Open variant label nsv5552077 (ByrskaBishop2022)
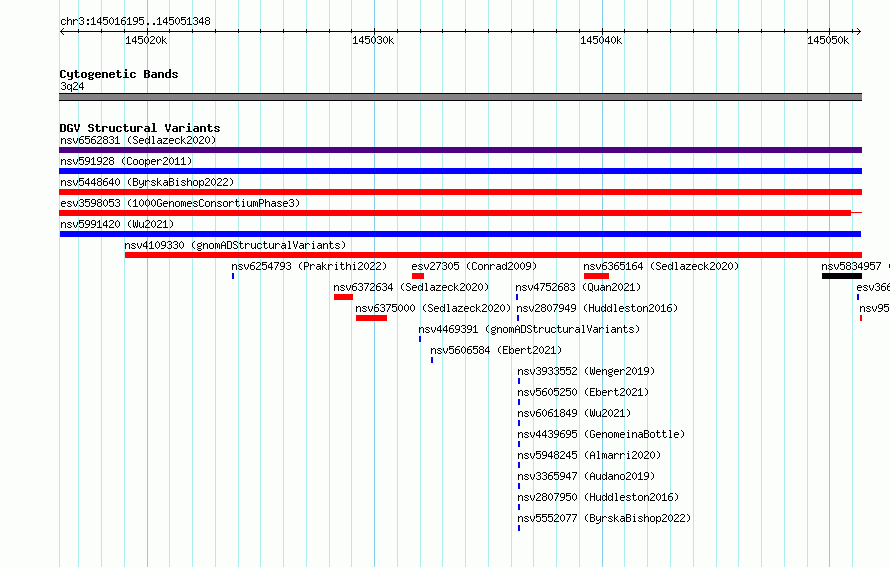The height and width of the screenshot is (567, 890). tap(604, 518)
